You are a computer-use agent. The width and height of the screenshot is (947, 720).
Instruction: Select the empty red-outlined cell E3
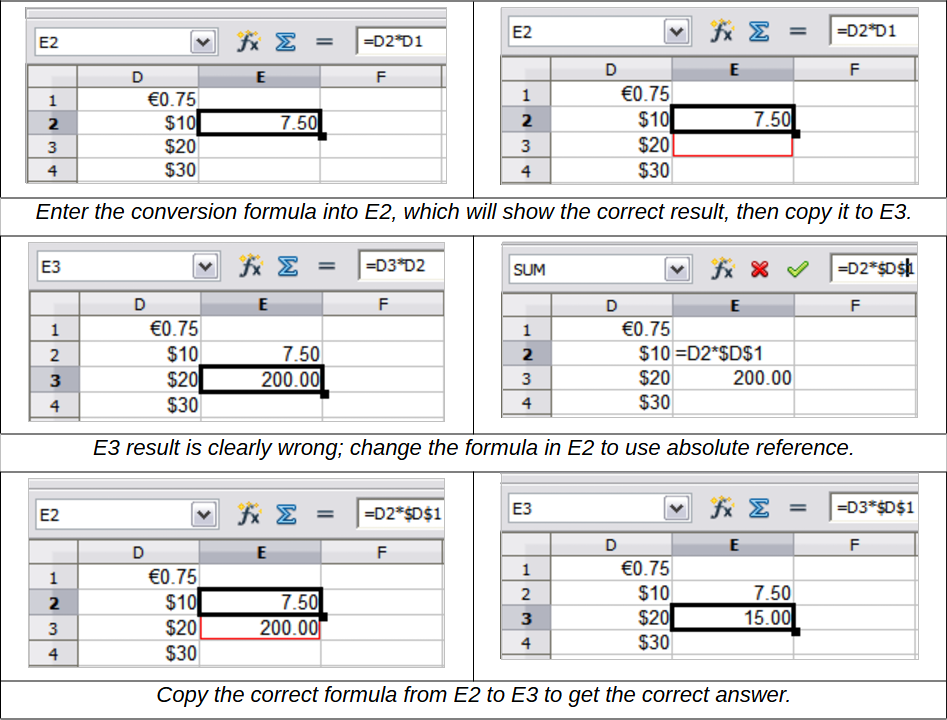[733, 146]
